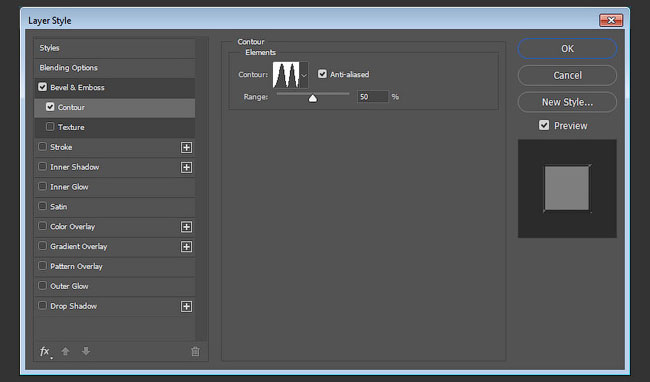Uncheck the Bevel & Emboss checkbox

42,87
